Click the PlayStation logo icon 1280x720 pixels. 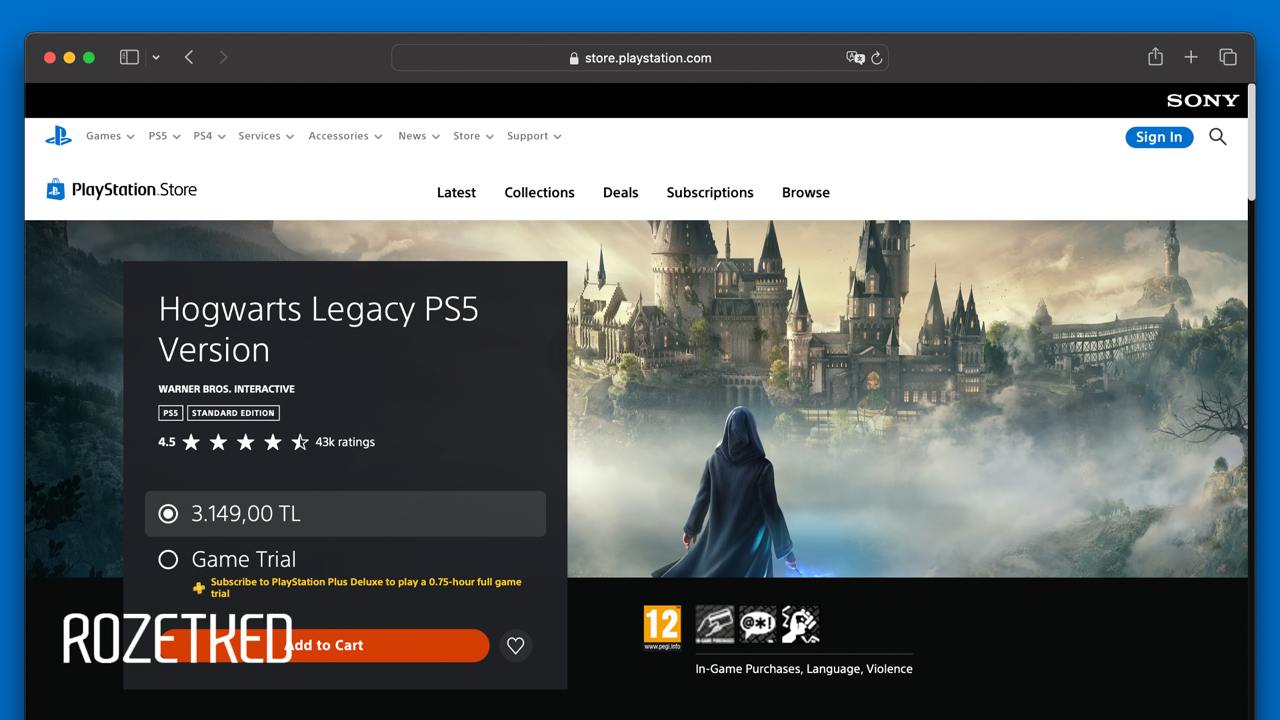(59, 136)
